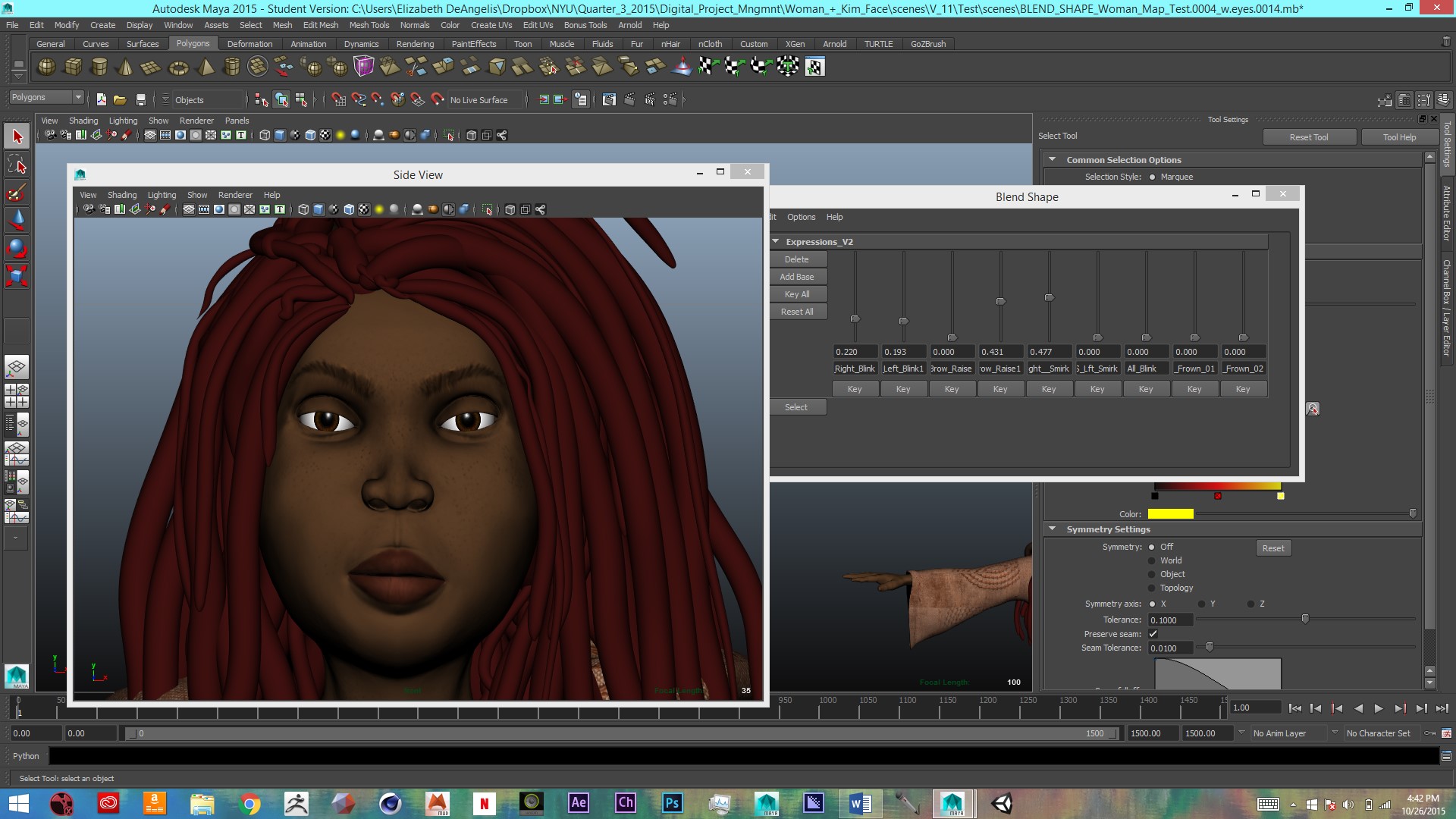Open Options menu in Blend Shape window
The height and width of the screenshot is (819, 1456).
(x=801, y=217)
